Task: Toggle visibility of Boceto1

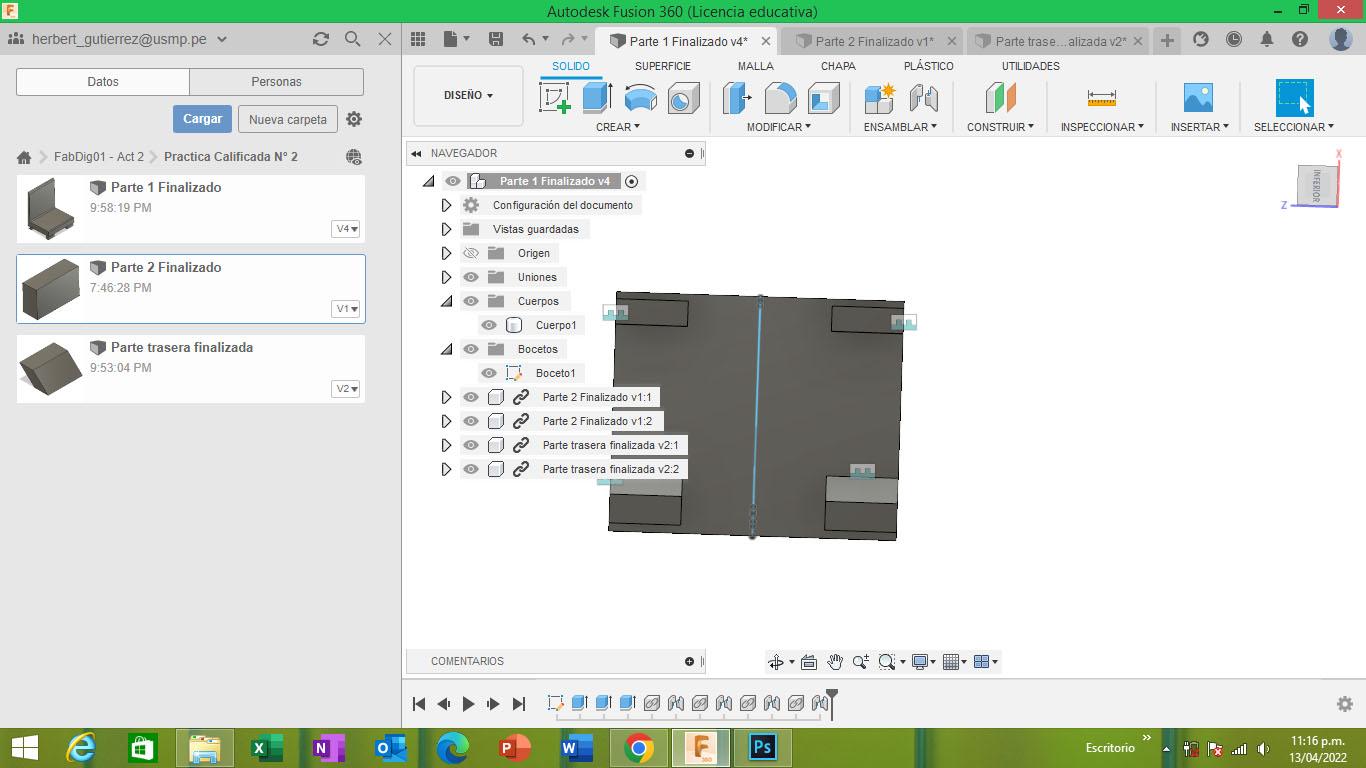Action: click(489, 373)
